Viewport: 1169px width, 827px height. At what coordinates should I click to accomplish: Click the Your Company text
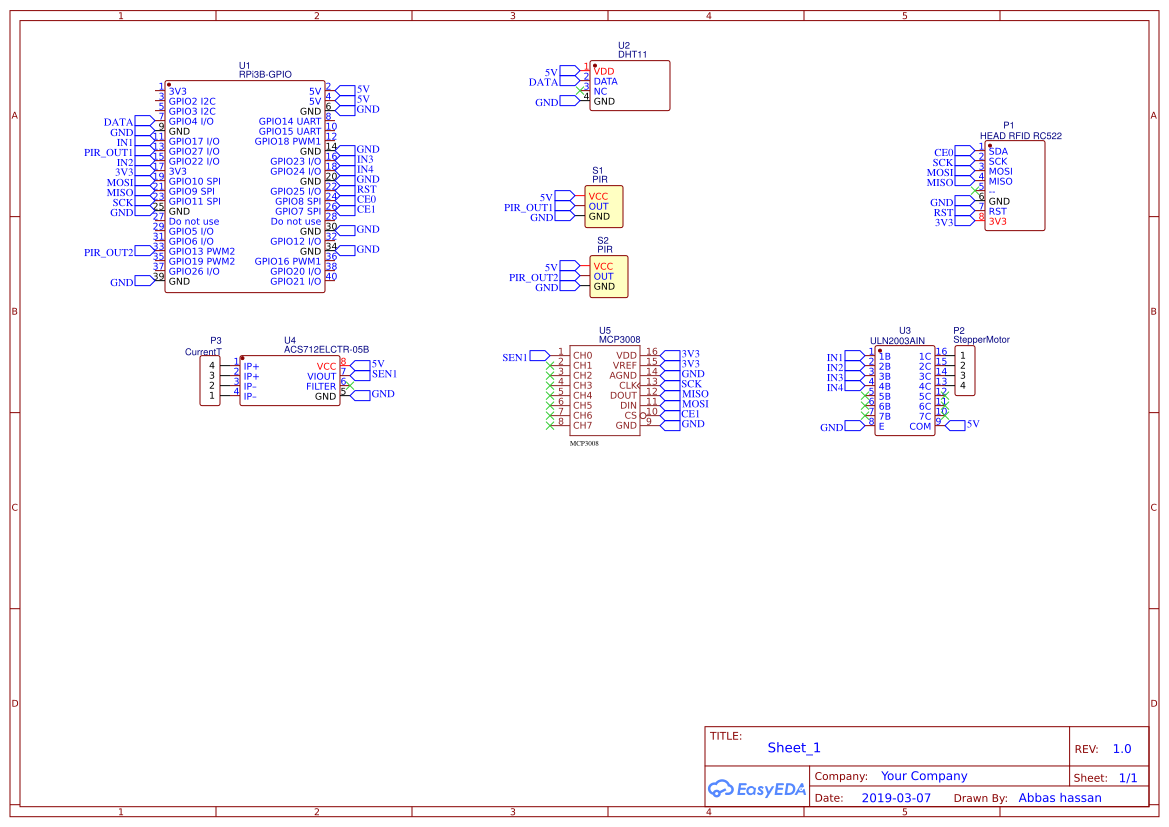click(x=923, y=776)
